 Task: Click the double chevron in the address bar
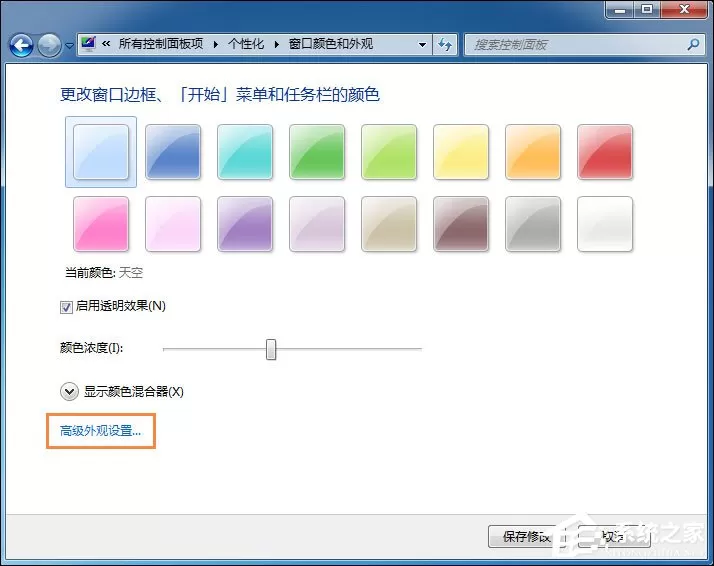coord(106,44)
